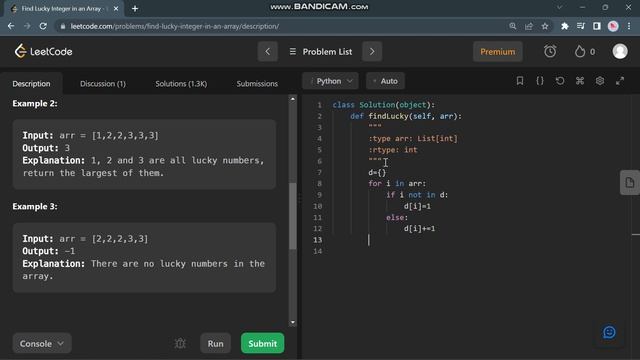Click the browser back arrow
640x360 pixels.
[11, 26]
